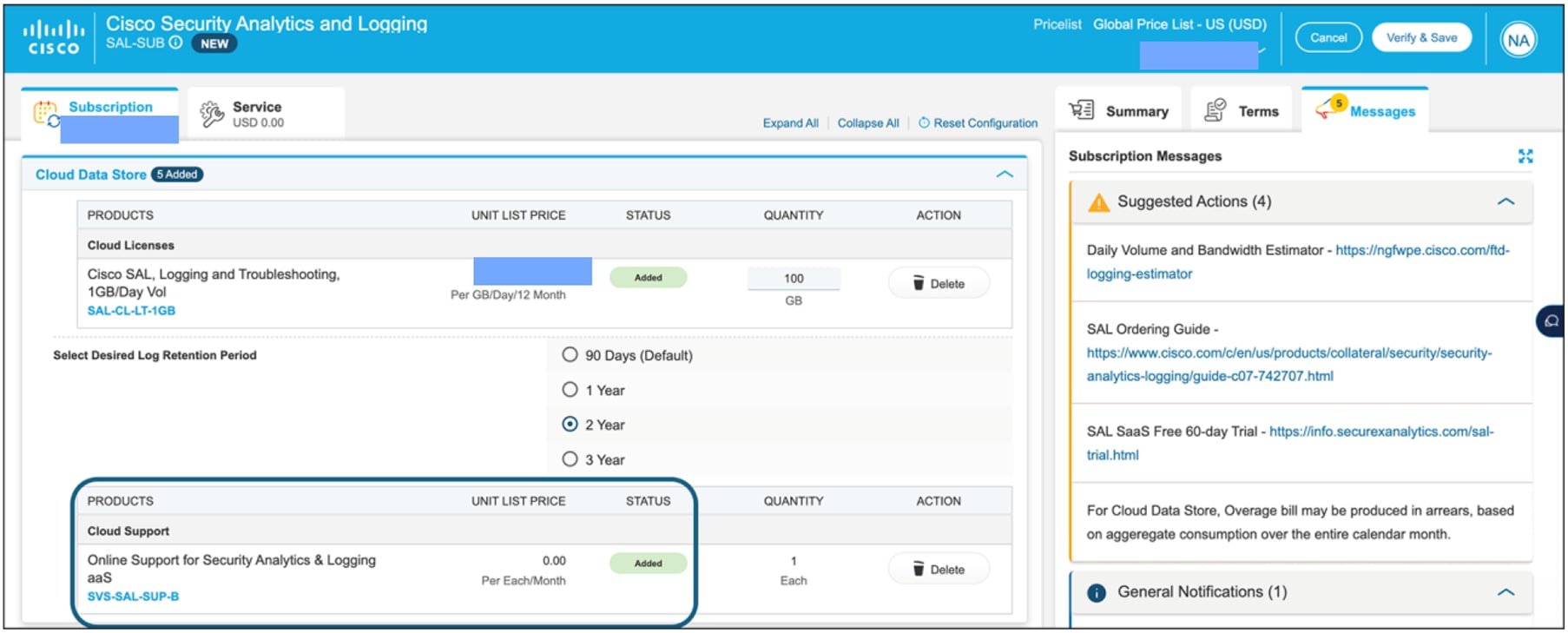This screenshot has height=633, width=1568.
Task: Collapse the Cloud Data Store section
Action: coord(1005,175)
